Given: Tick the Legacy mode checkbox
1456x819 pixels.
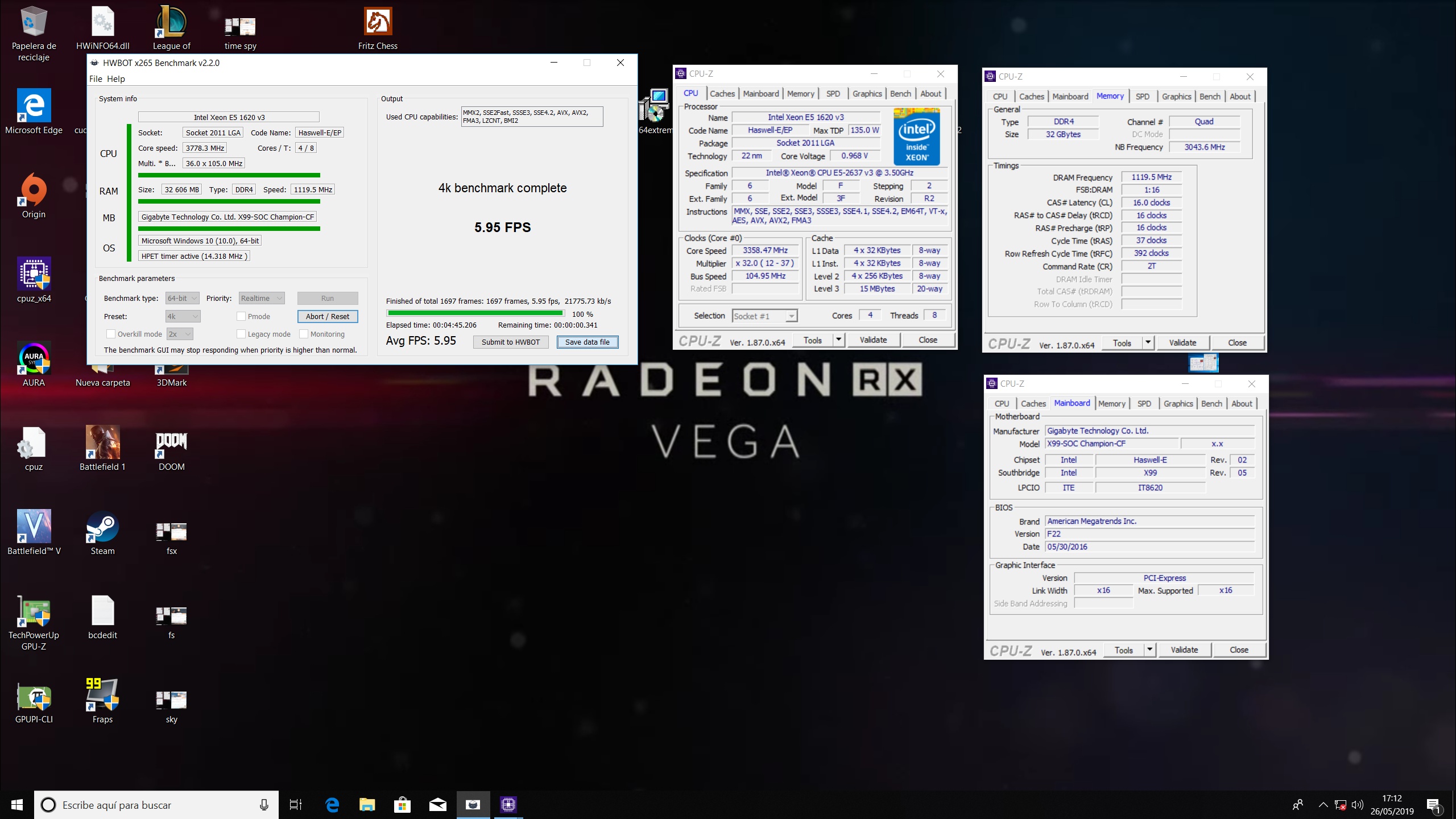Looking at the screenshot, I should click(241, 334).
